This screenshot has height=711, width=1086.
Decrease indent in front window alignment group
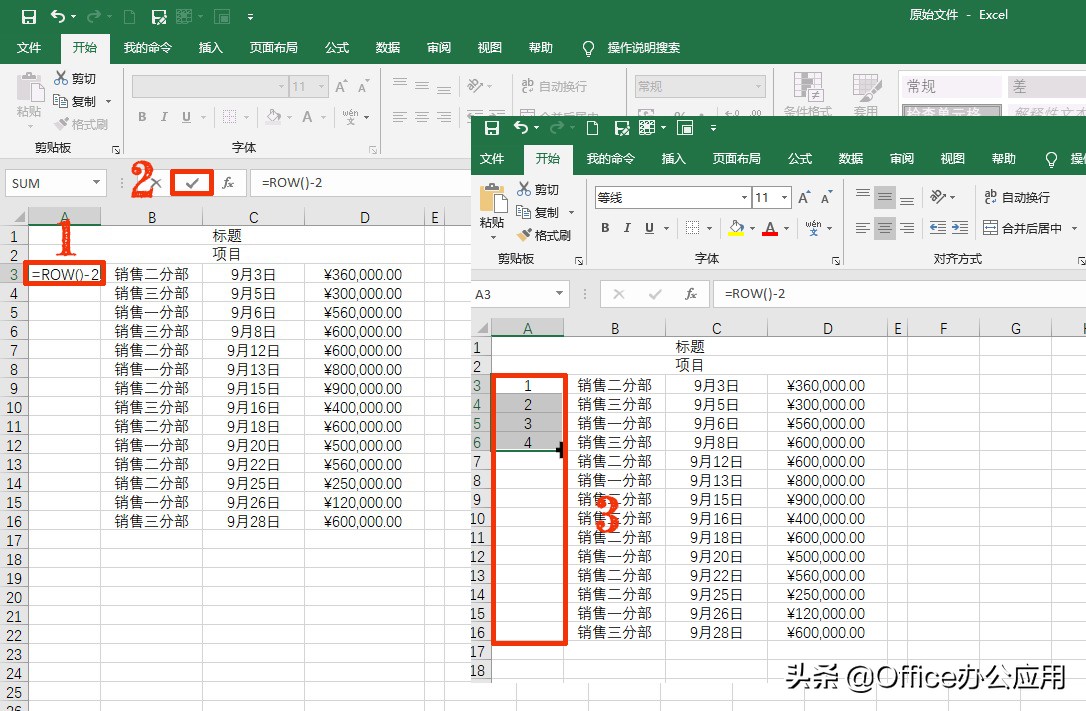pos(938,228)
